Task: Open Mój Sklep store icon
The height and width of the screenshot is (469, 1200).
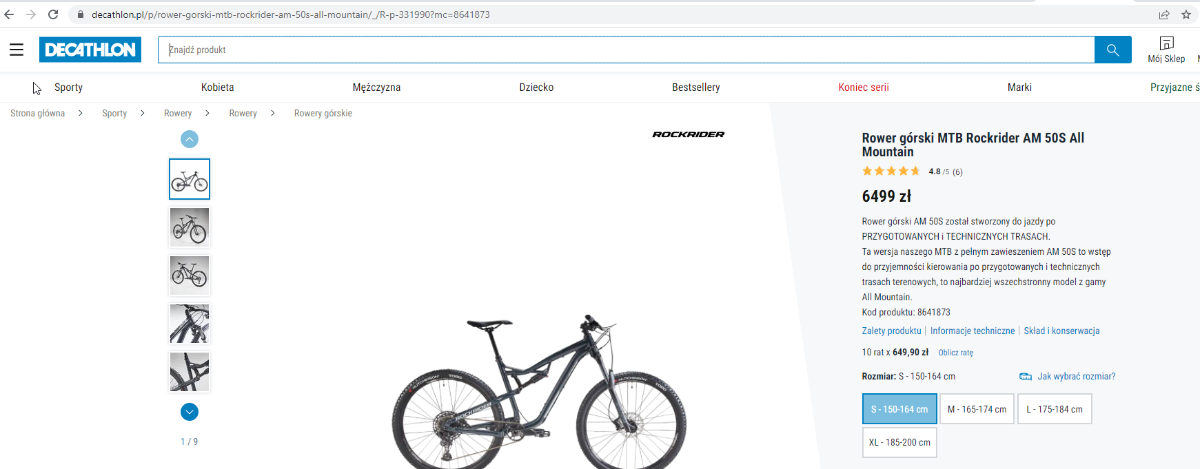Action: (x=1166, y=49)
